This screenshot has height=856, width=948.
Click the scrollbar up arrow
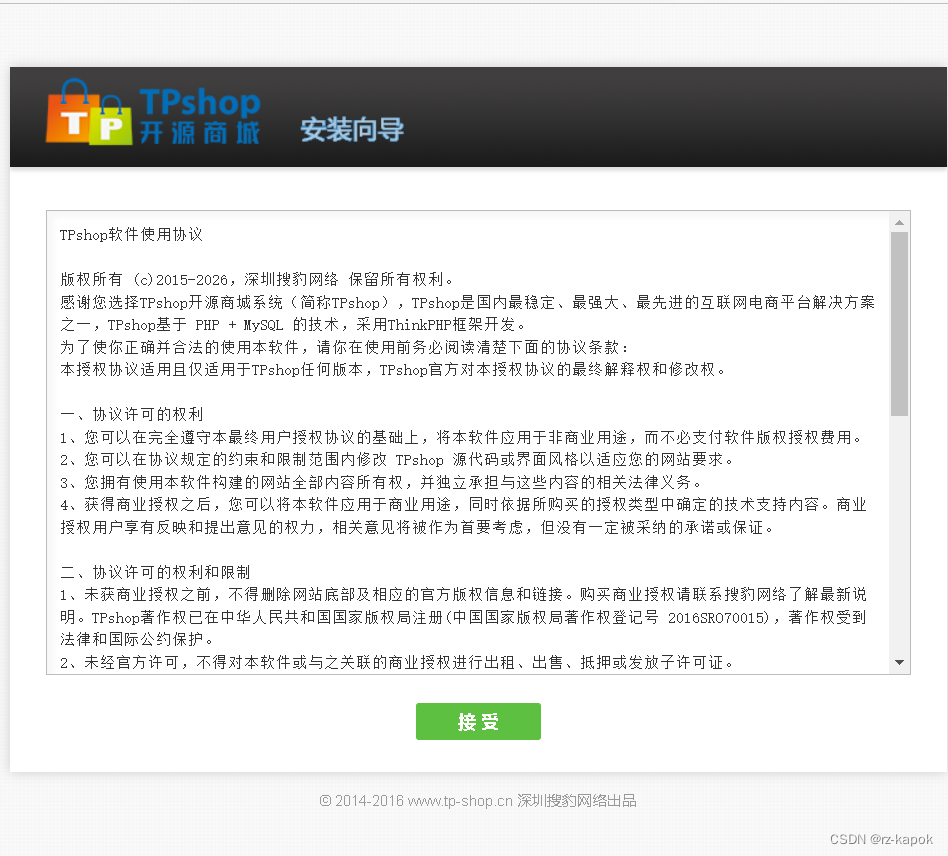pyautogui.click(x=899, y=220)
